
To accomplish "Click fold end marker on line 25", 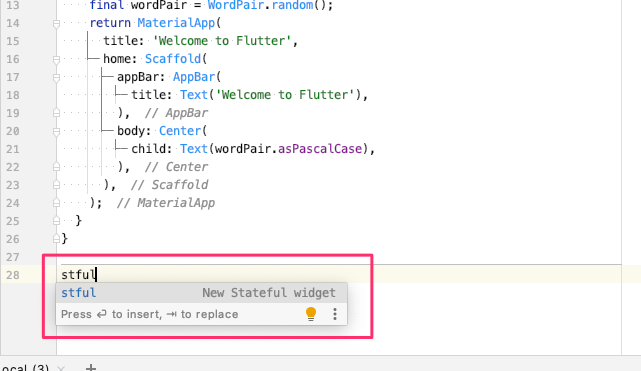I will (56, 221).
